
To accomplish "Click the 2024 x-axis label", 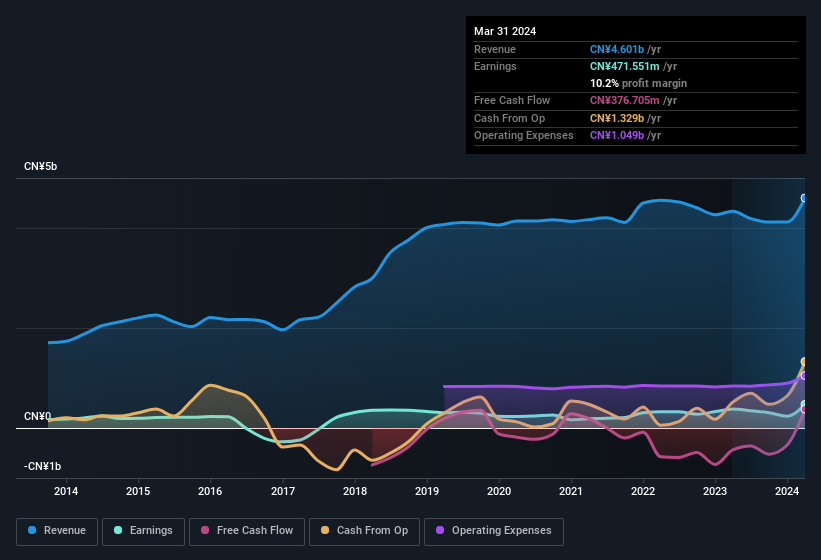I will coord(787,491).
